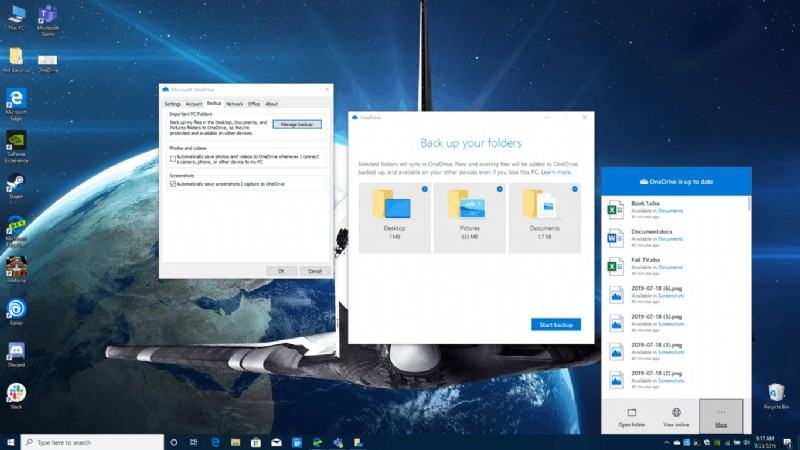Image resolution: width=800 pixels, height=450 pixels.
Task: Switch to the Office tab
Action: (x=254, y=104)
